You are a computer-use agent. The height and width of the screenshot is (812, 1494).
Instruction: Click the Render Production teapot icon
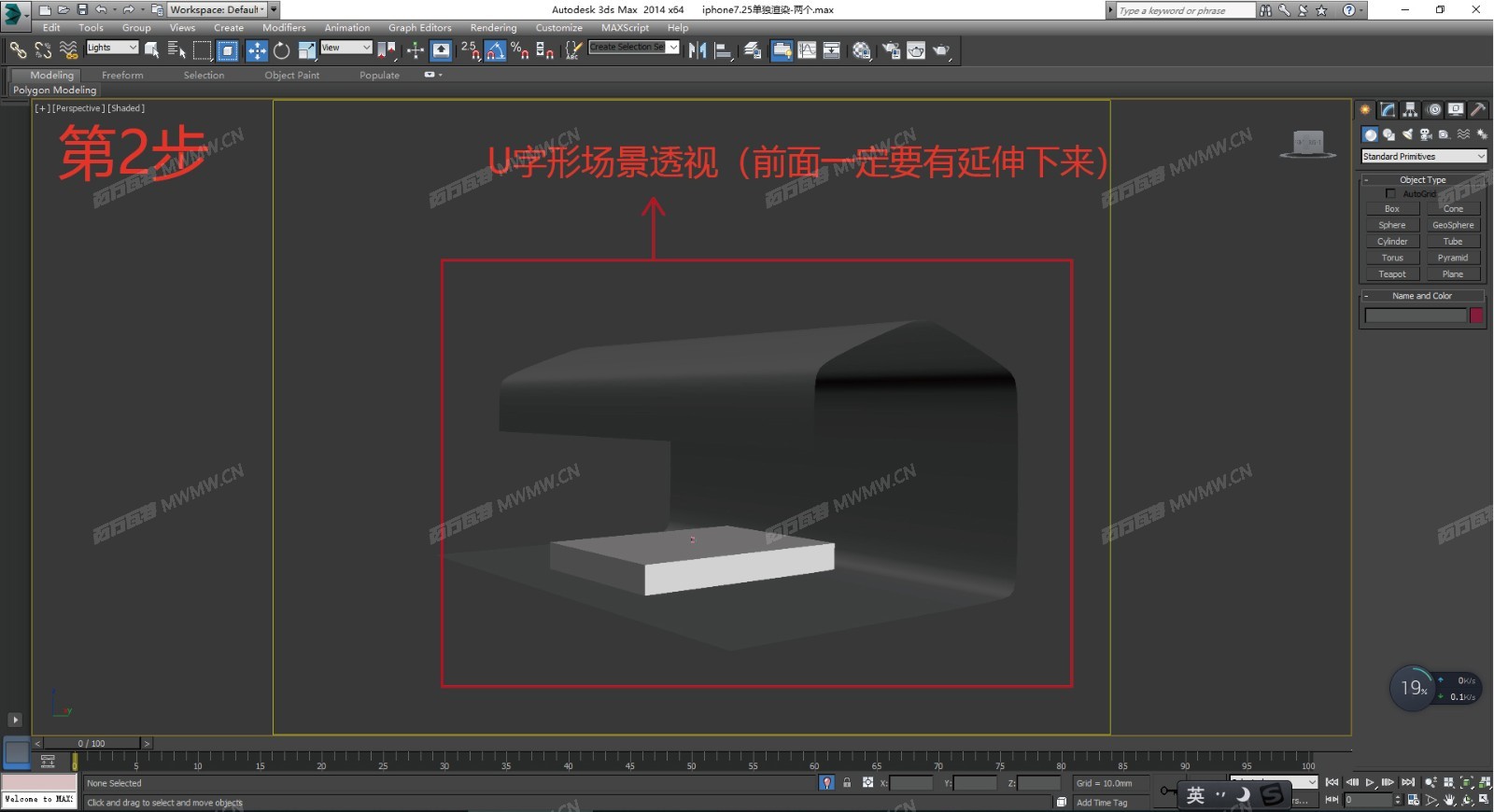pos(941,50)
